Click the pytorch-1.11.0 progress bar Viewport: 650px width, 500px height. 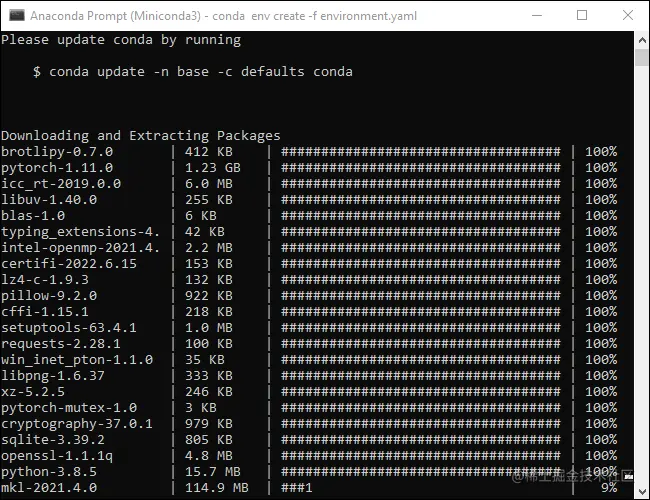point(421,168)
